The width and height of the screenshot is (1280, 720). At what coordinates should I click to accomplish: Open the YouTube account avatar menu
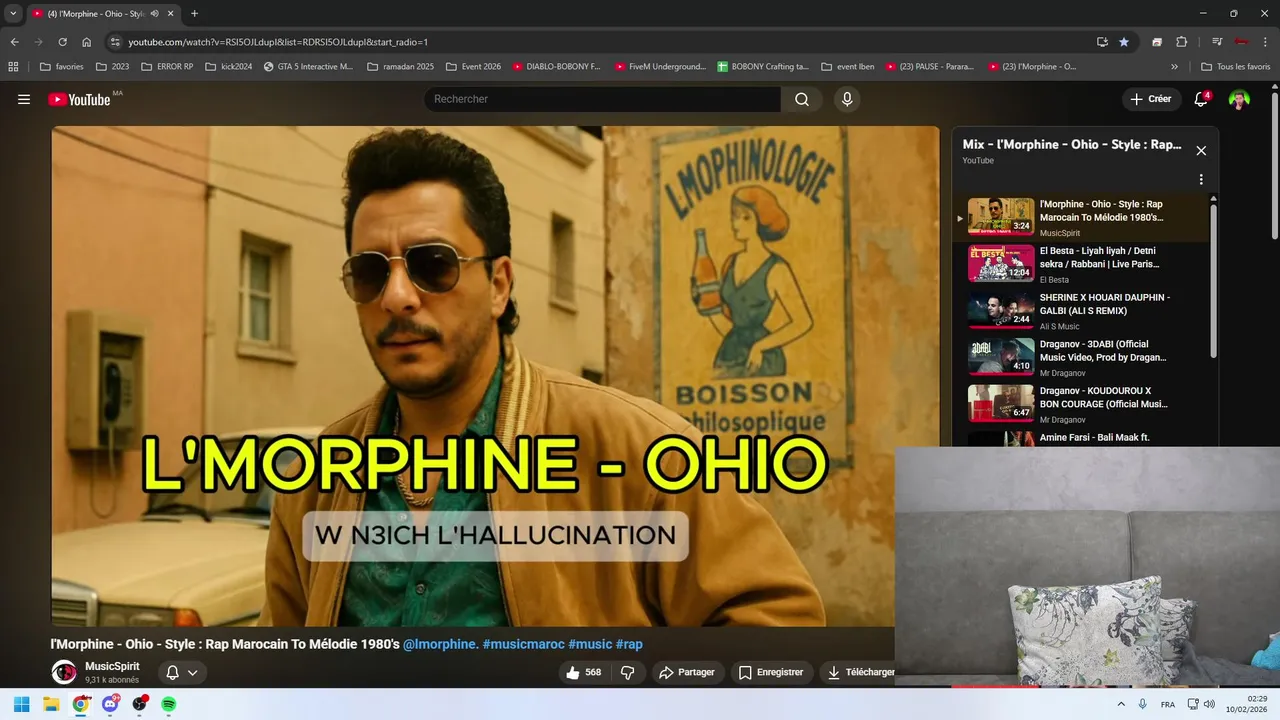click(1239, 99)
